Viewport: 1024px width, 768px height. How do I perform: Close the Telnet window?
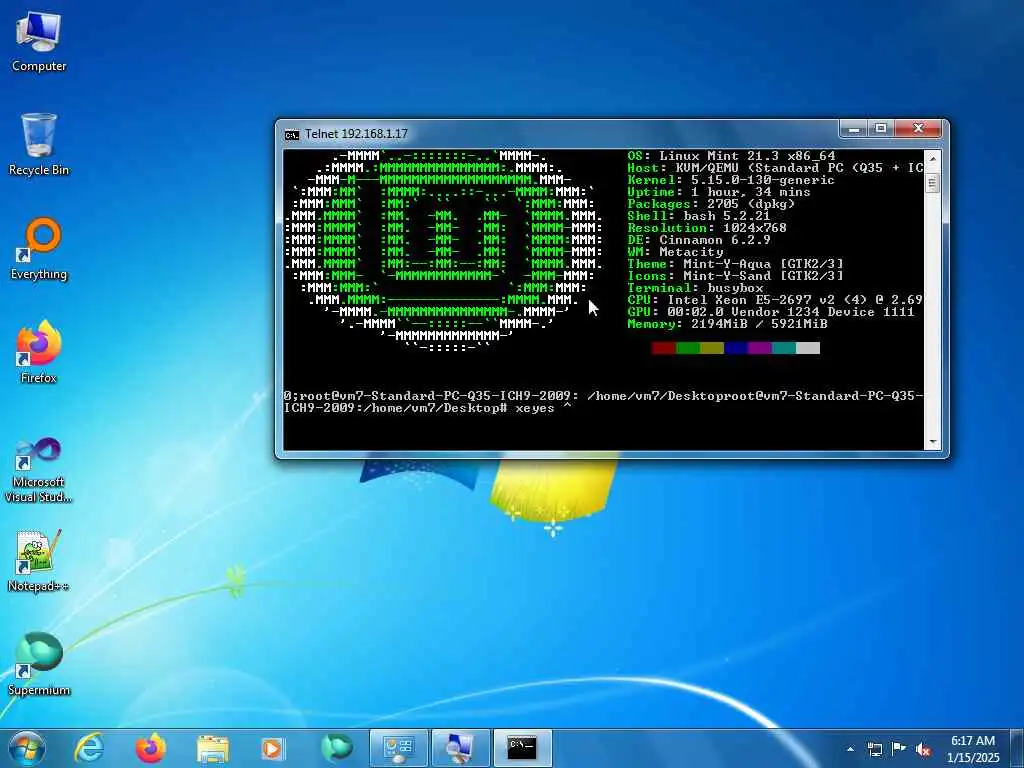918,129
